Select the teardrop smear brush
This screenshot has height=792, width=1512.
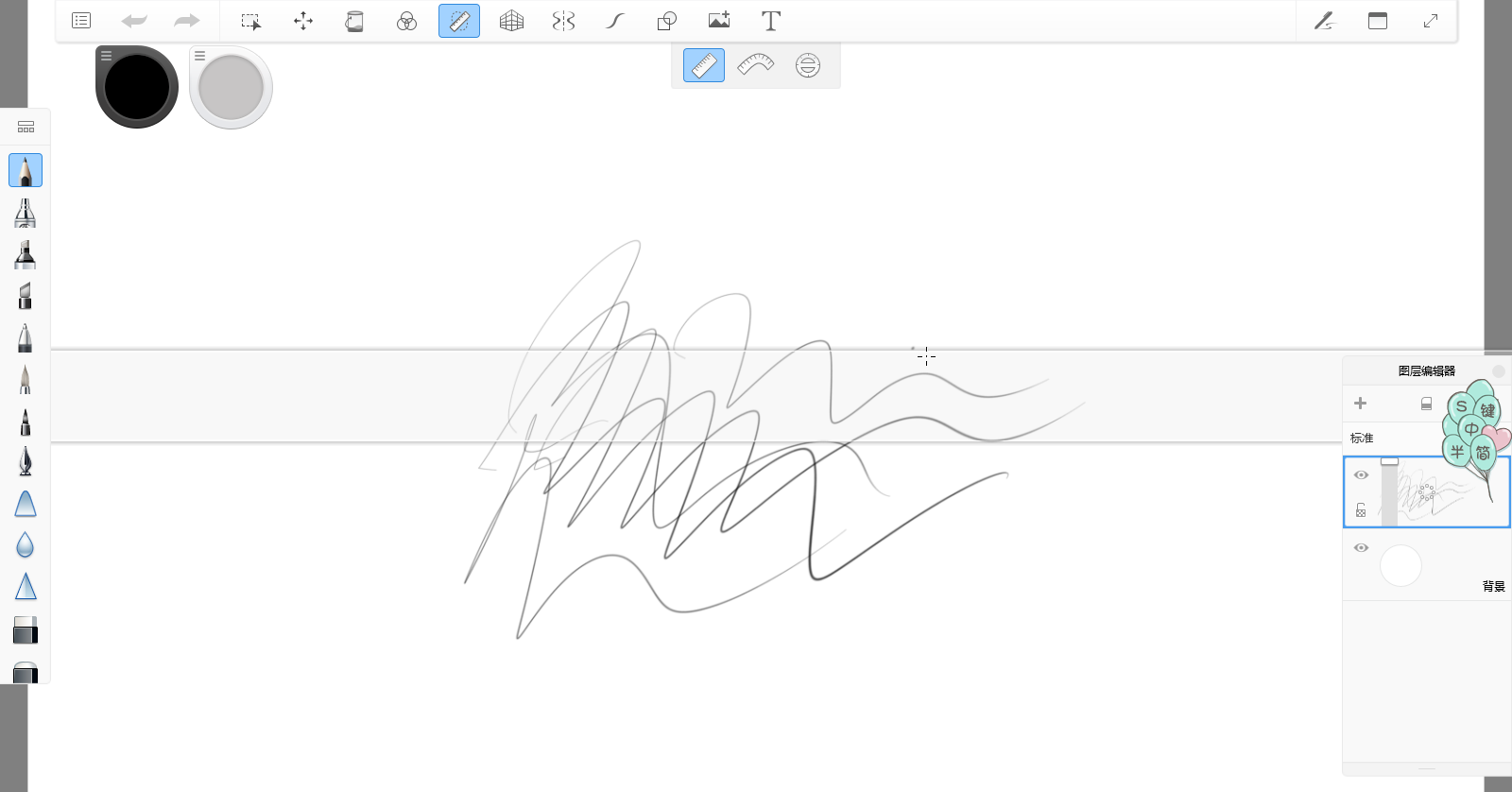pyautogui.click(x=26, y=545)
